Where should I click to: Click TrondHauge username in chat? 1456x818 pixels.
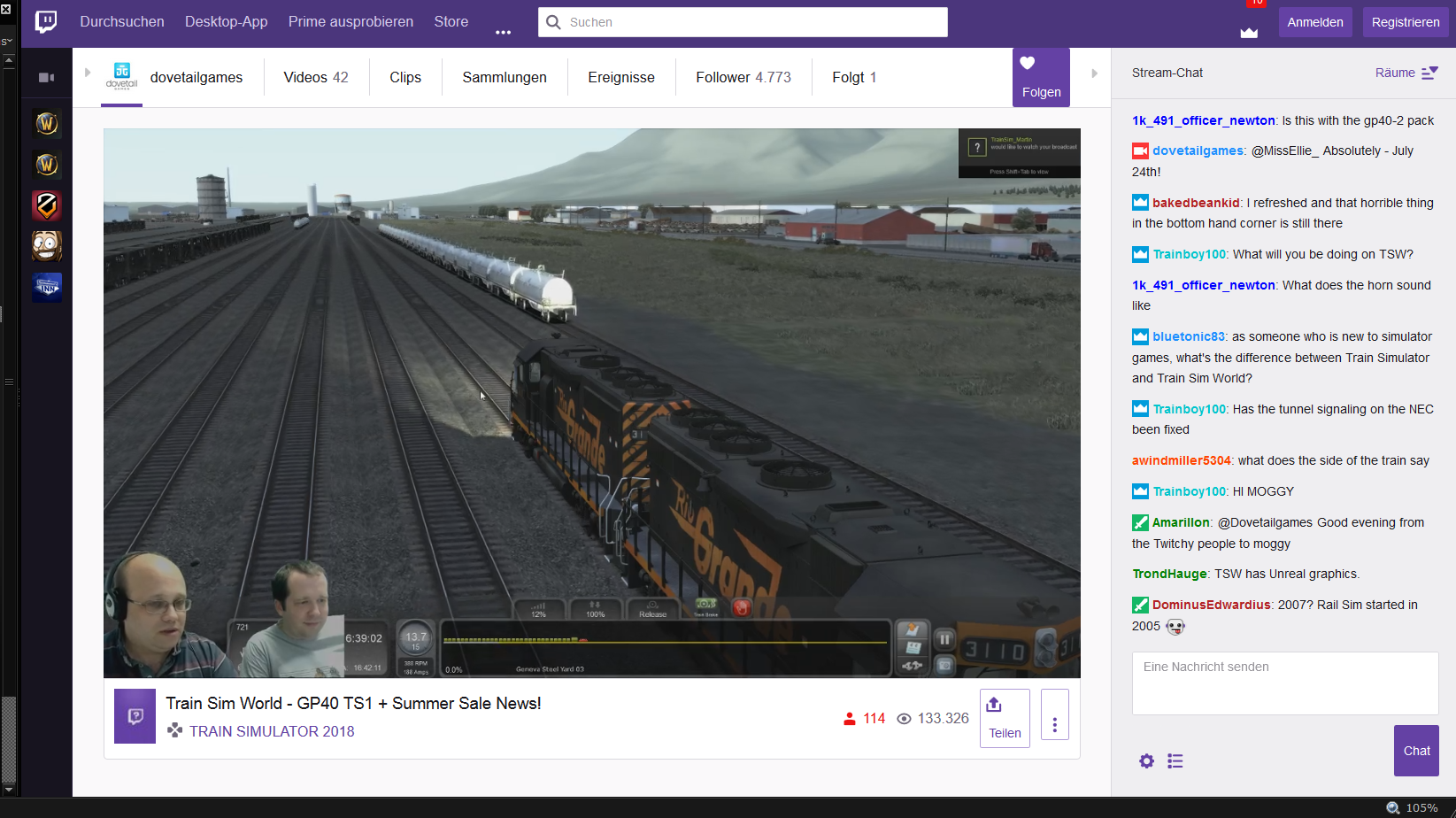pyautogui.click(x=1169, y=574)
